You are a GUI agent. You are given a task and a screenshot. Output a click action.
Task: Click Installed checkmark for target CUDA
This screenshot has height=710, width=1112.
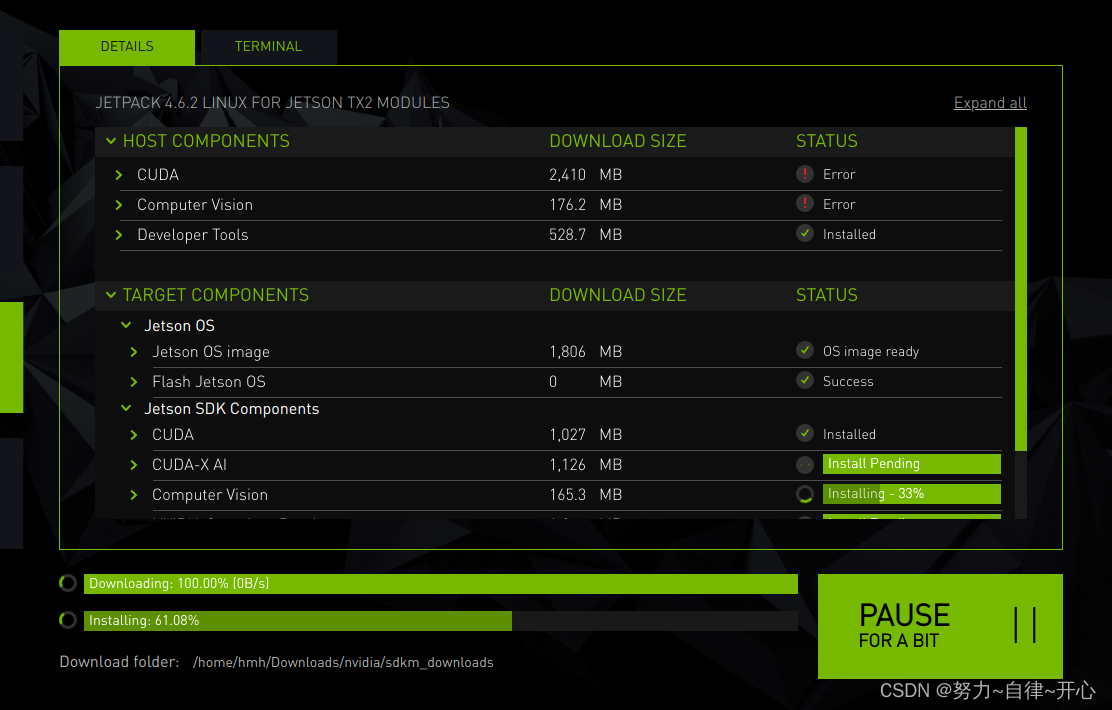tap(805, 433)
